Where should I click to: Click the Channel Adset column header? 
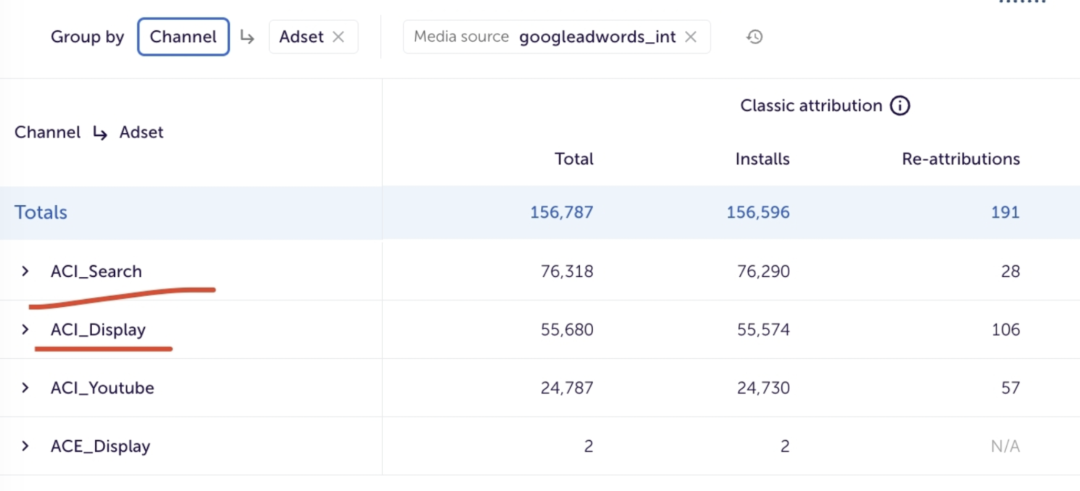pyautogui.click(x=89, y=132)
